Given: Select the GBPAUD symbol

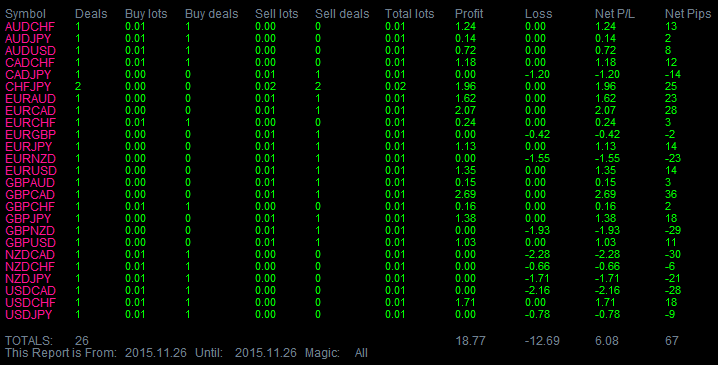Looking at the screenshot, I should (x=30, y=182).
